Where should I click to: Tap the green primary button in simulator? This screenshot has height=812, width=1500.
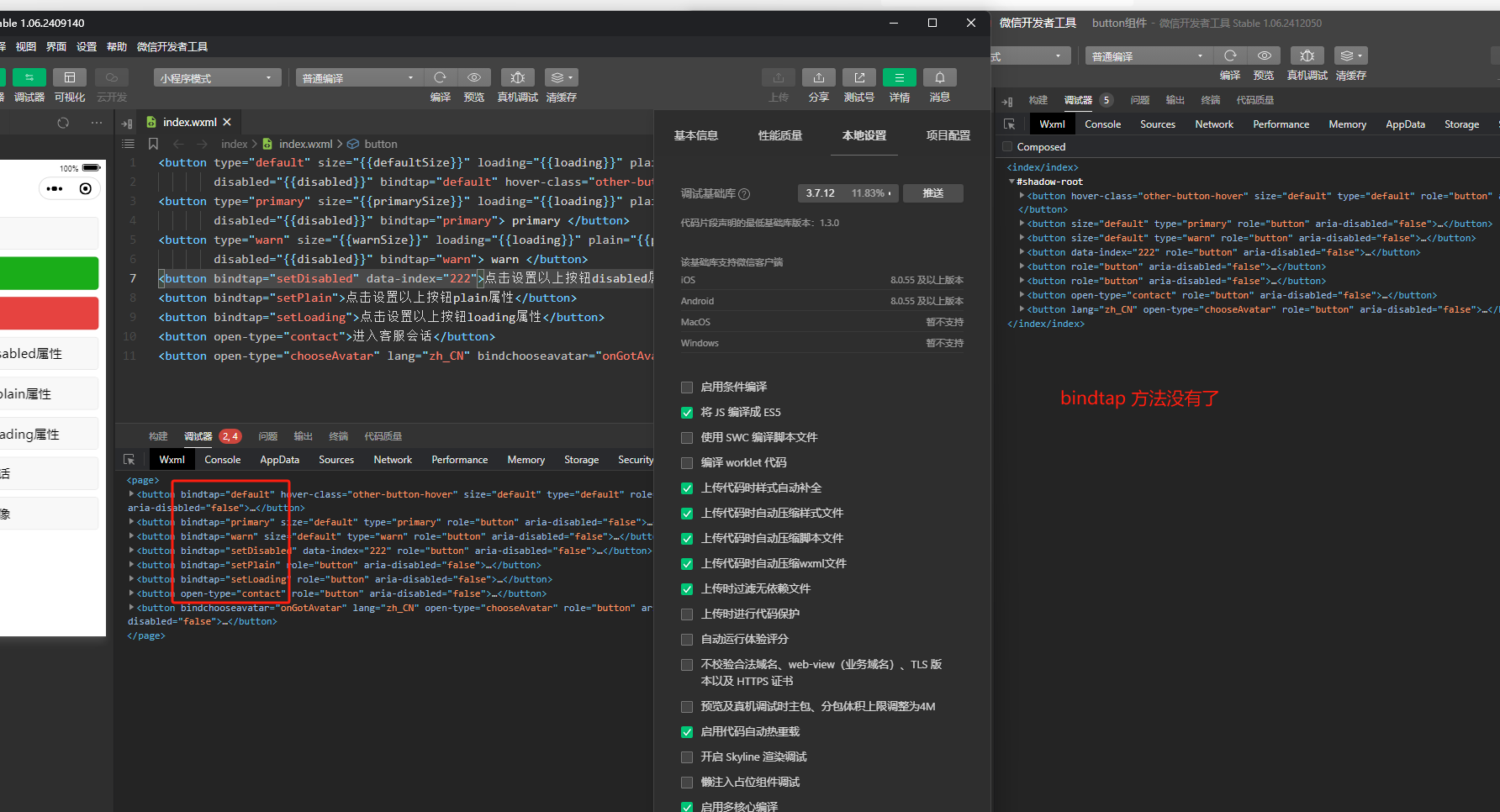pos(50,273)
